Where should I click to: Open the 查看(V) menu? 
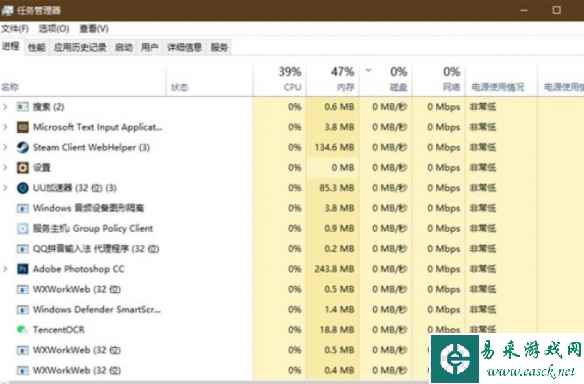94,29
